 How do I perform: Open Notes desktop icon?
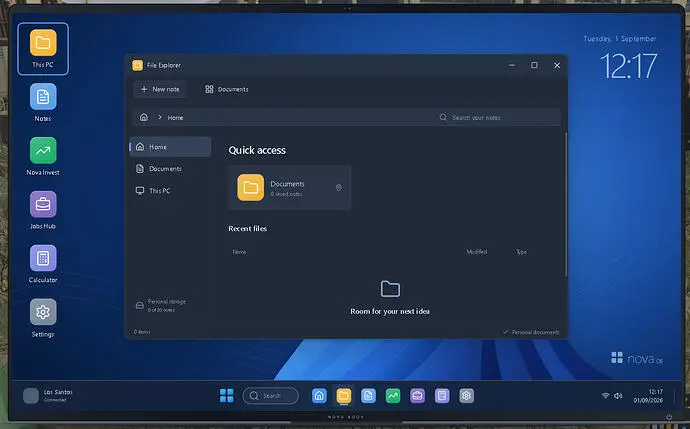point(43,102)
